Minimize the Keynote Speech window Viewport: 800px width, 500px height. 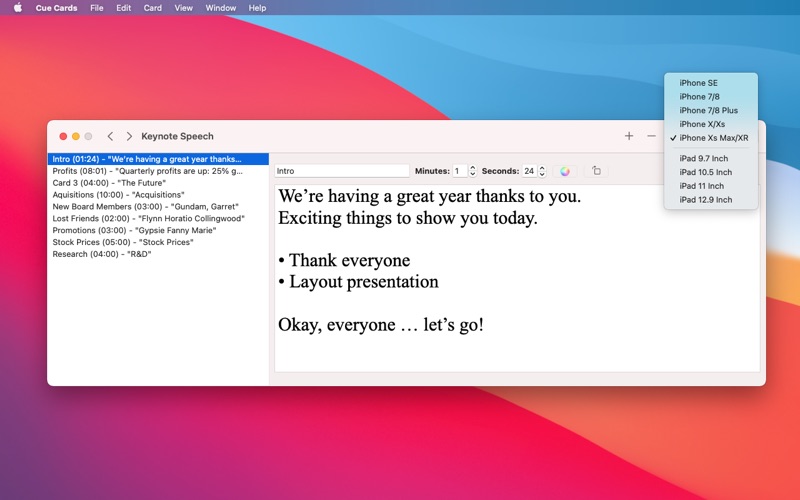point(76,136)
